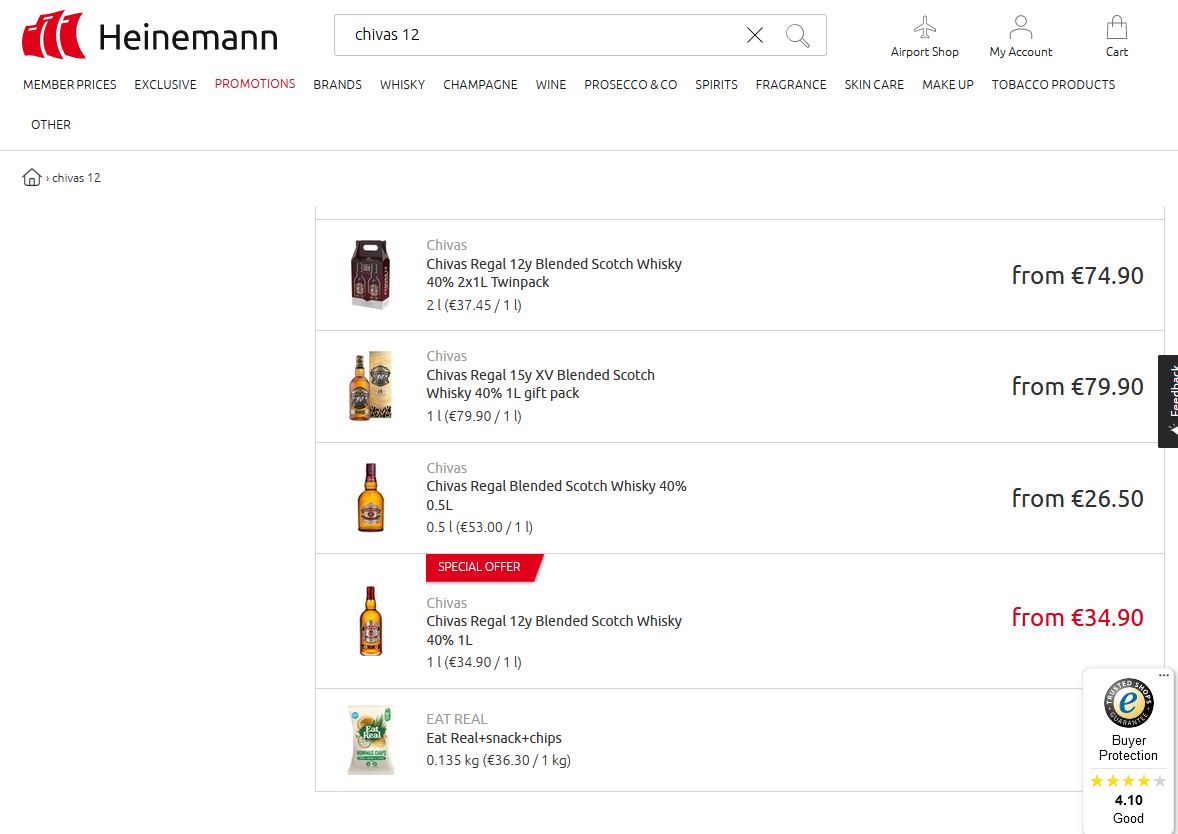Open MAKE UP menu

pyautogui.click(x=947, y=85)
